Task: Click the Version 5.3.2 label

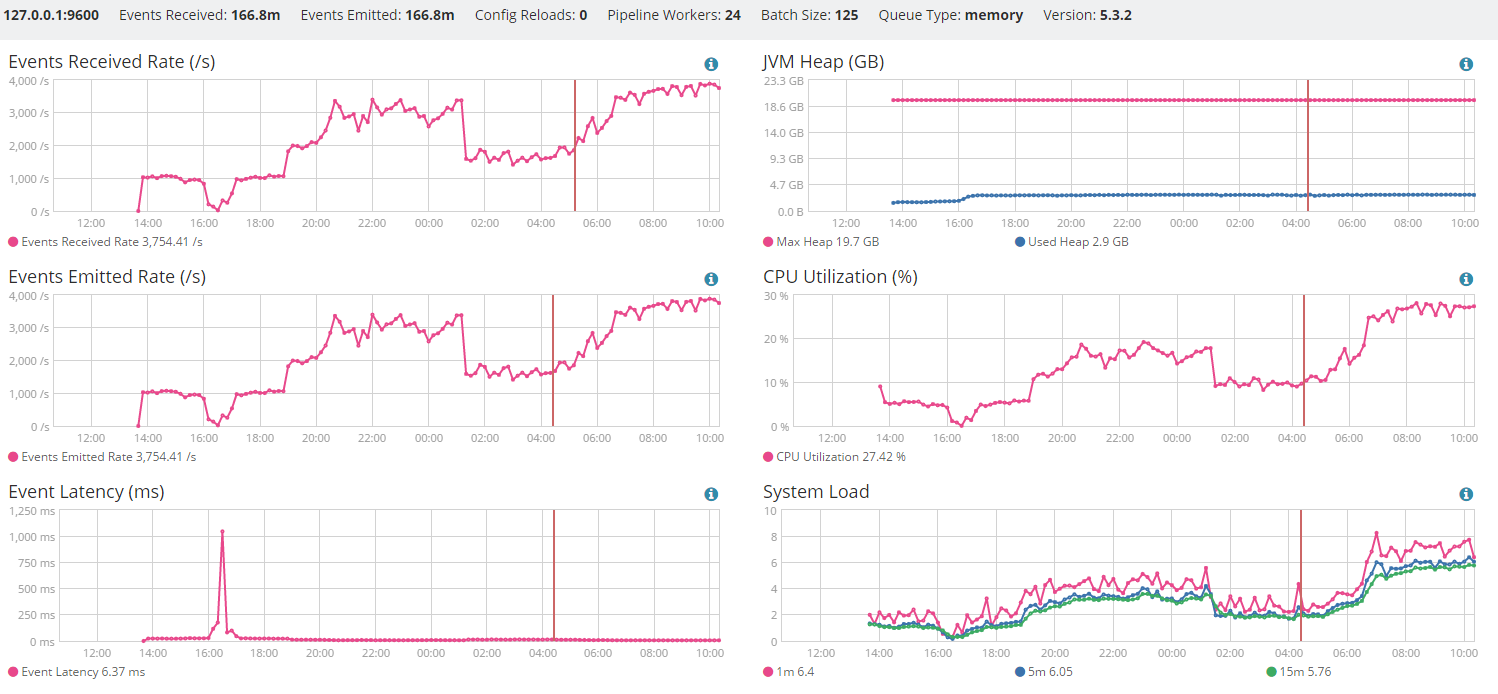Action: (1087, 15)
